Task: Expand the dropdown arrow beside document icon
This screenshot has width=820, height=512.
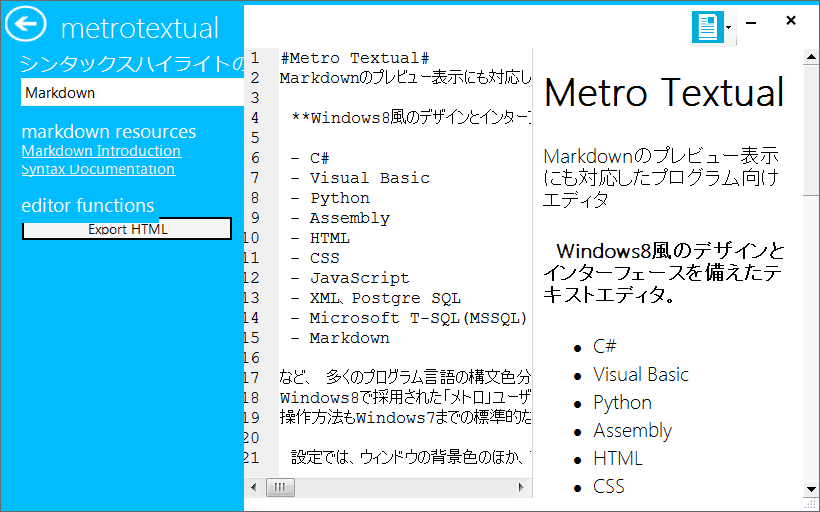Action: click(x=729, y=28)
